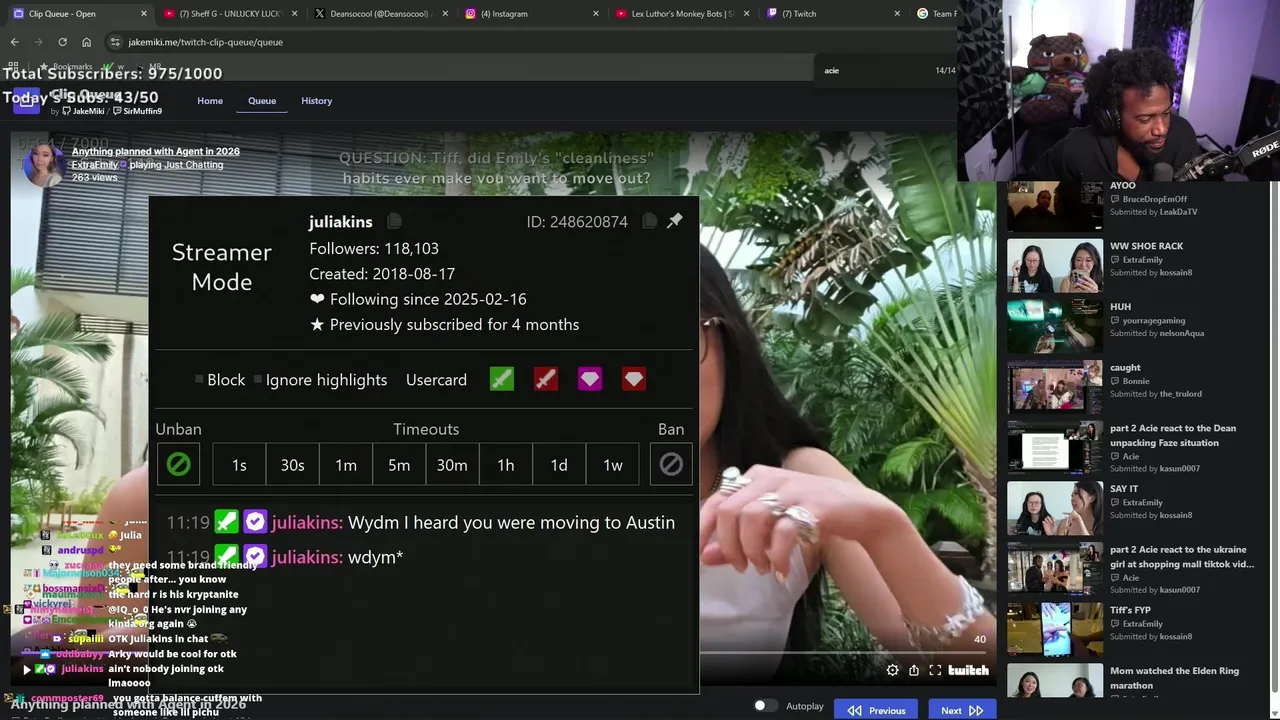This screenshot has width=1280, height=720.
Task: Select Mom watched the Elden Ring clip
Action: click(1054, 681)
